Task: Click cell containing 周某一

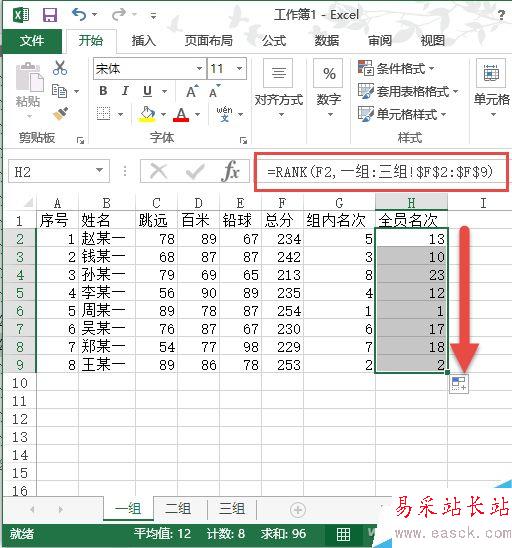Action: [107, 311]
